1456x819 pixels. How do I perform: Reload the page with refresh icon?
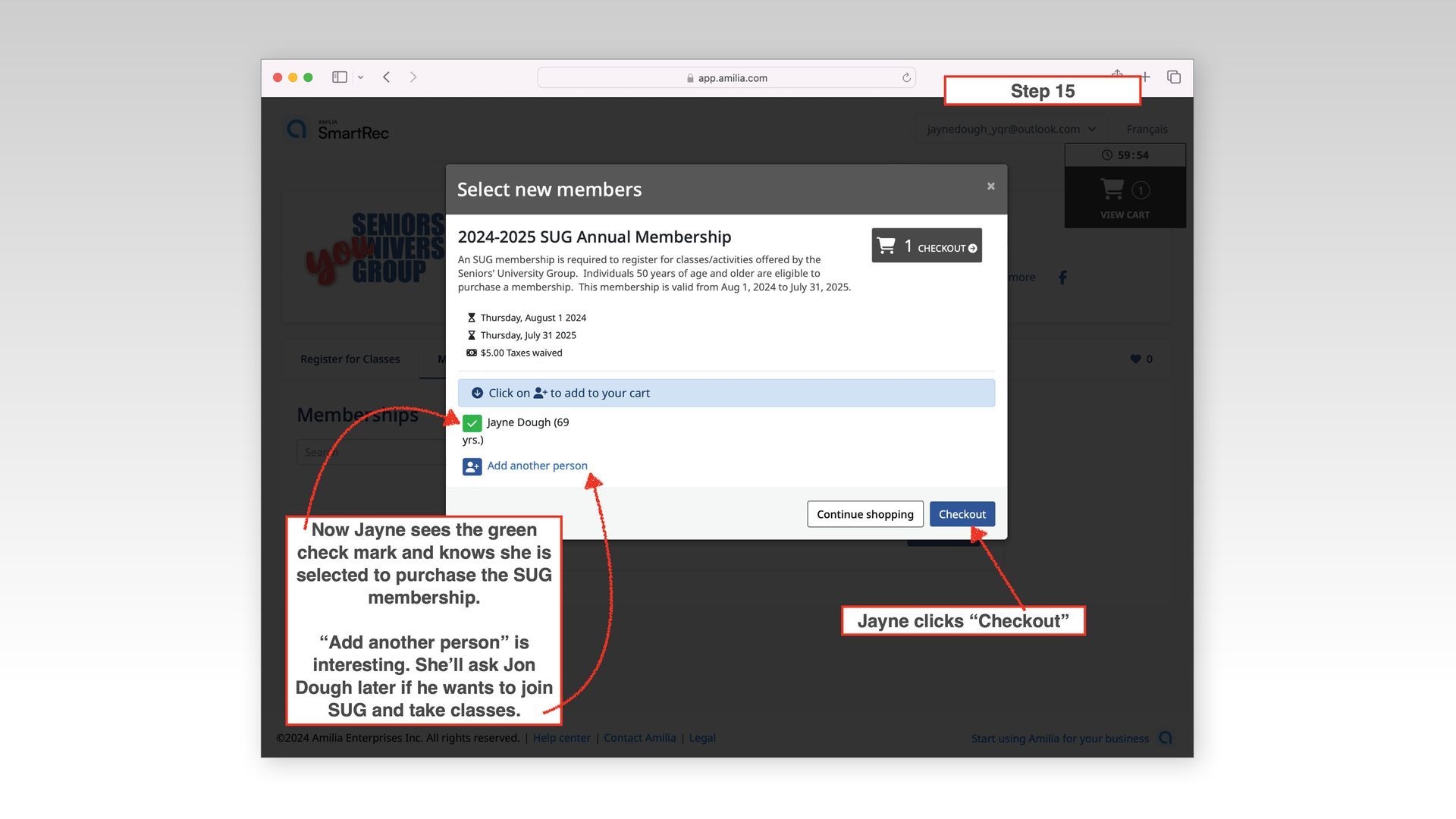point(906,77)
